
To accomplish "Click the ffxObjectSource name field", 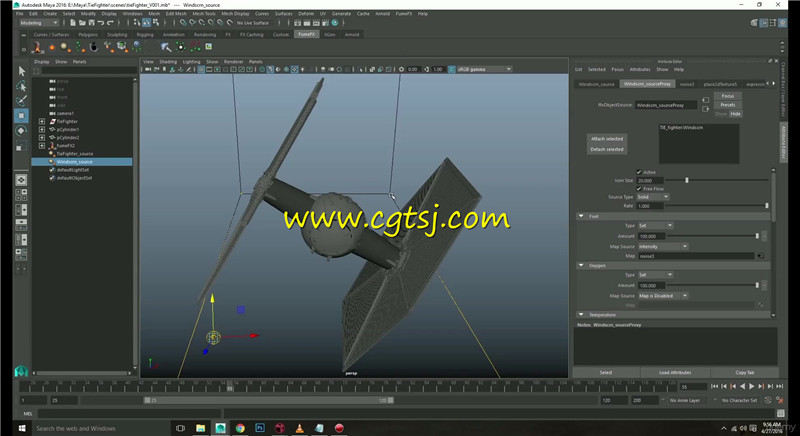I will tap(666, 105).
